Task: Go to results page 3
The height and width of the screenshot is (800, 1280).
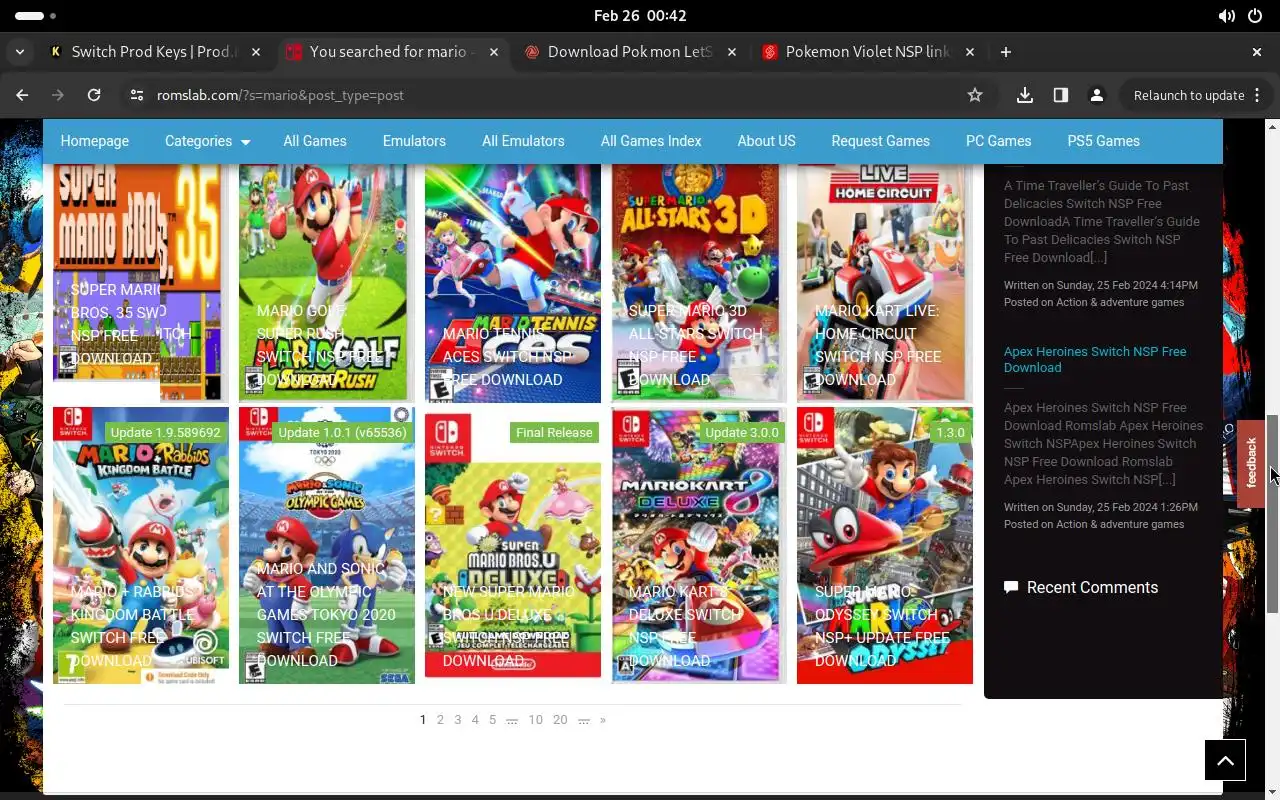Action: 458,720
